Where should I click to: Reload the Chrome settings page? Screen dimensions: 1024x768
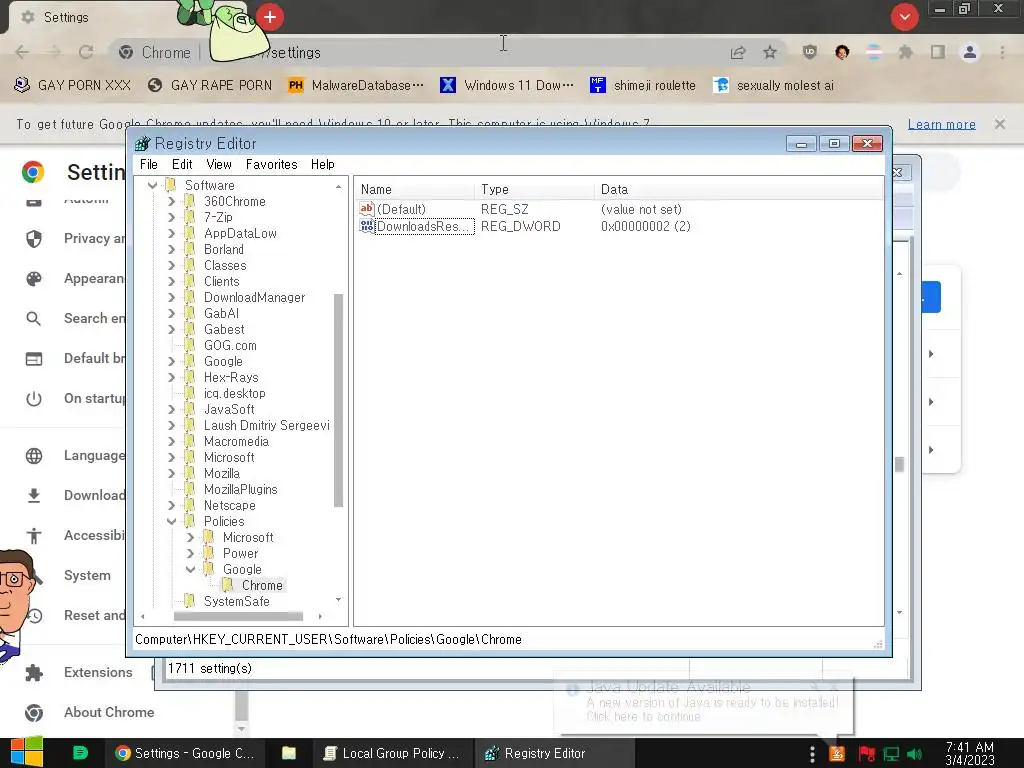(86, 52)
